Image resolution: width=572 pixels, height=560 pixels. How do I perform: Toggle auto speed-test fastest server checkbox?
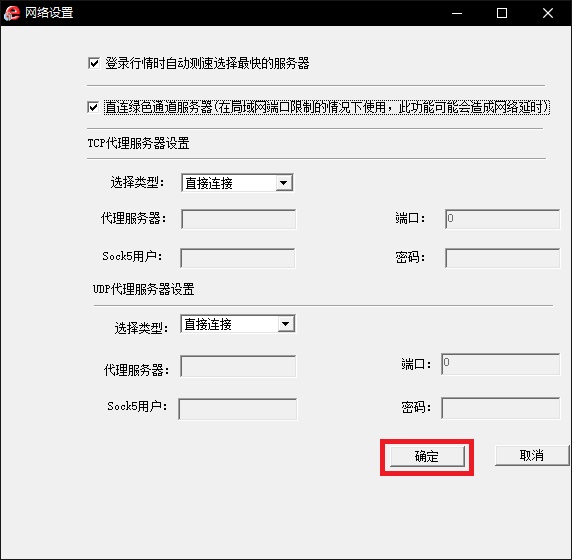coord(94,63)
